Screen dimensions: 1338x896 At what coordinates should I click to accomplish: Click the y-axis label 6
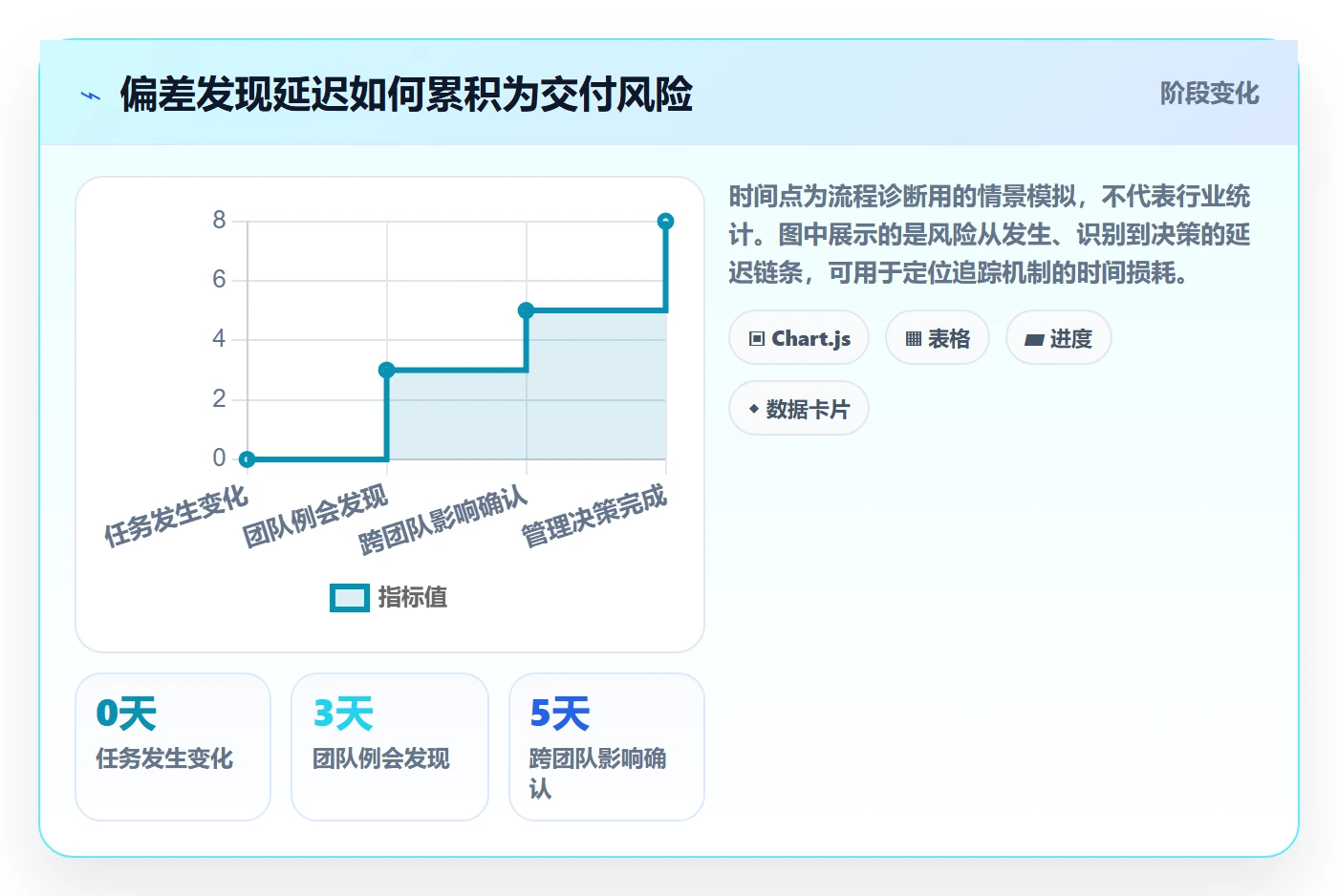[219, 280]
